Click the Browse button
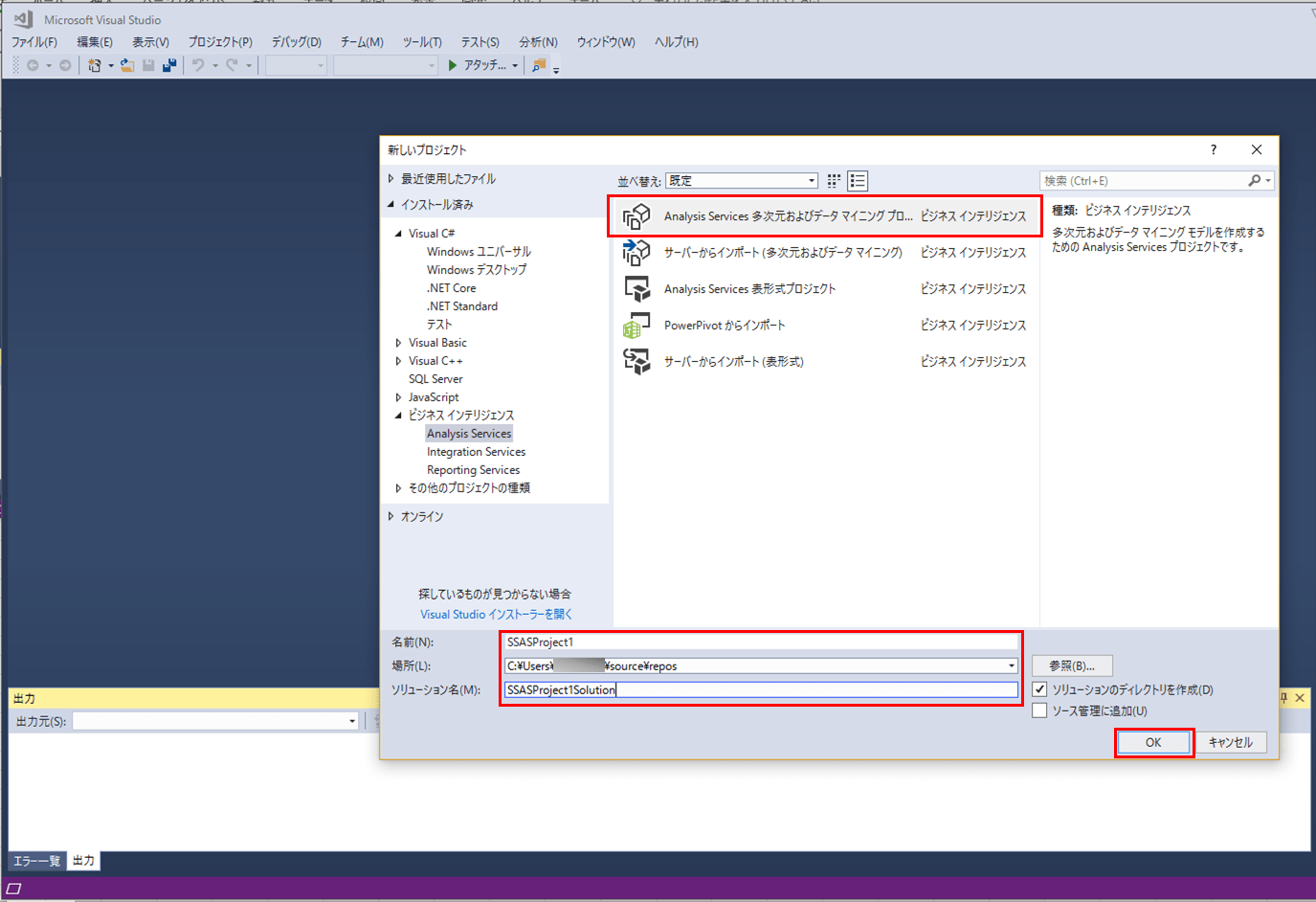 (1072, 665)
